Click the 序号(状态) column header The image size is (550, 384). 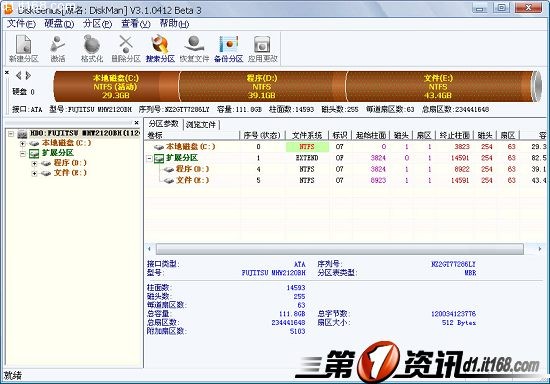(262, 135)
